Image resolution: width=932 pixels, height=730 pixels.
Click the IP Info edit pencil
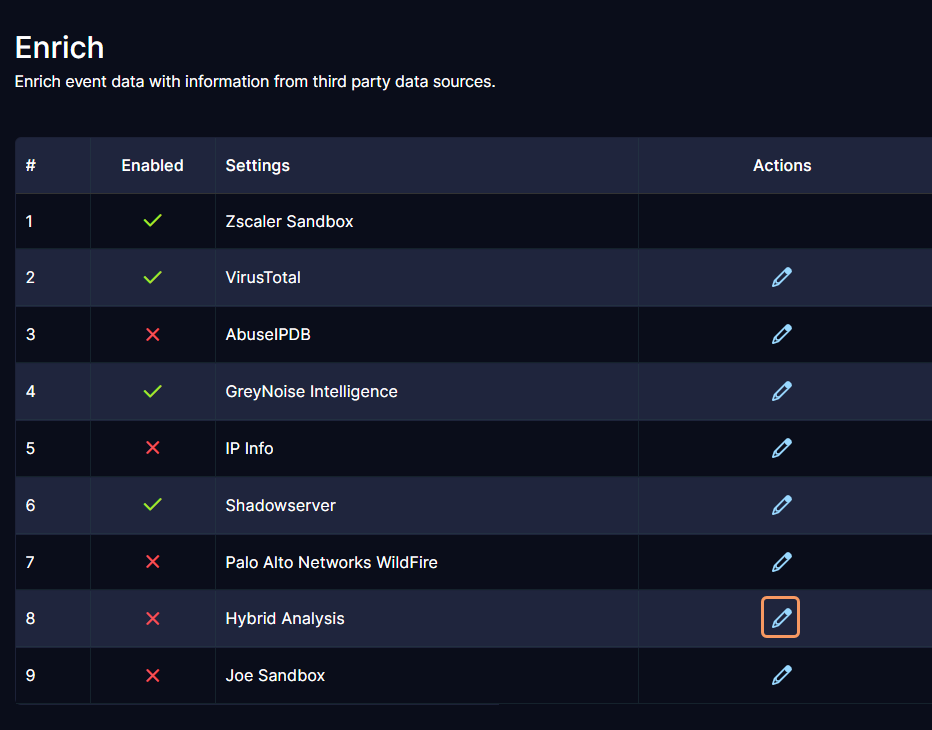781,448
